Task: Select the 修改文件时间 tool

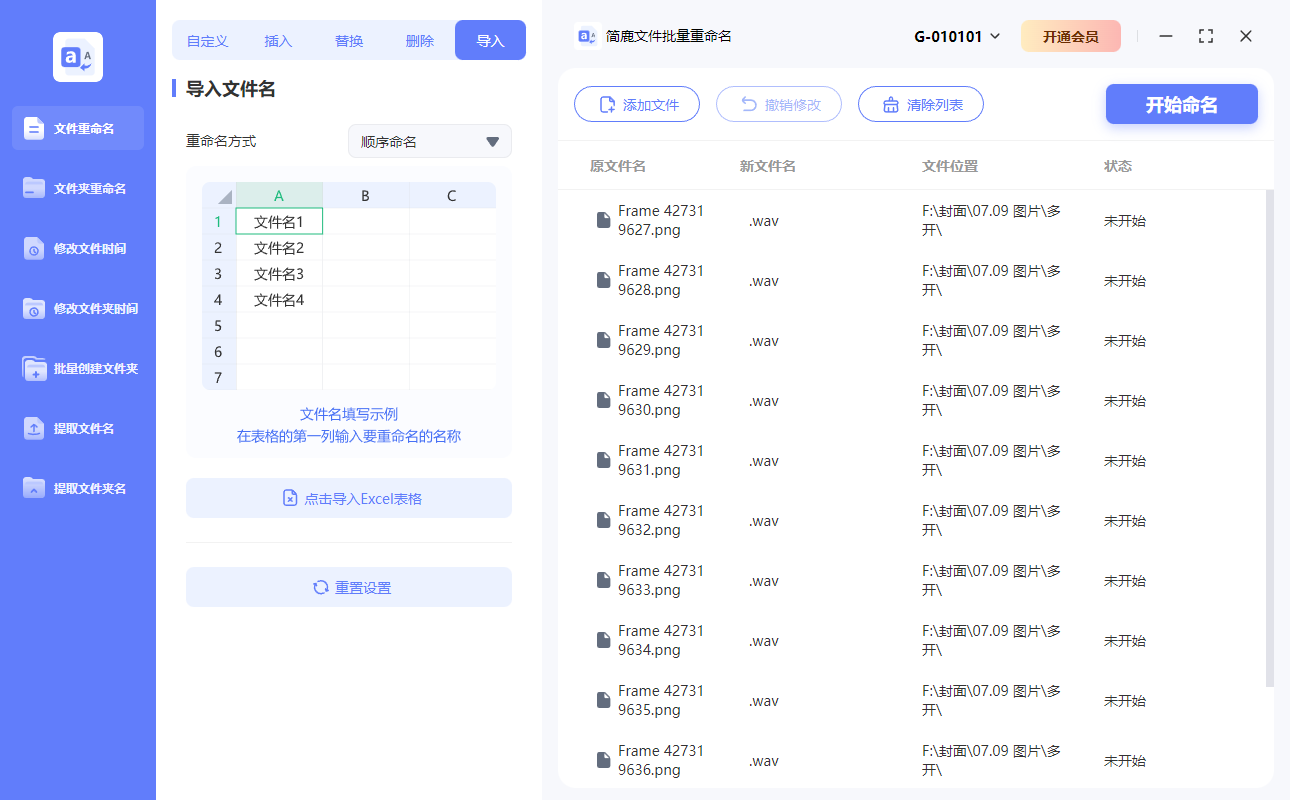Action: (77, 248)
